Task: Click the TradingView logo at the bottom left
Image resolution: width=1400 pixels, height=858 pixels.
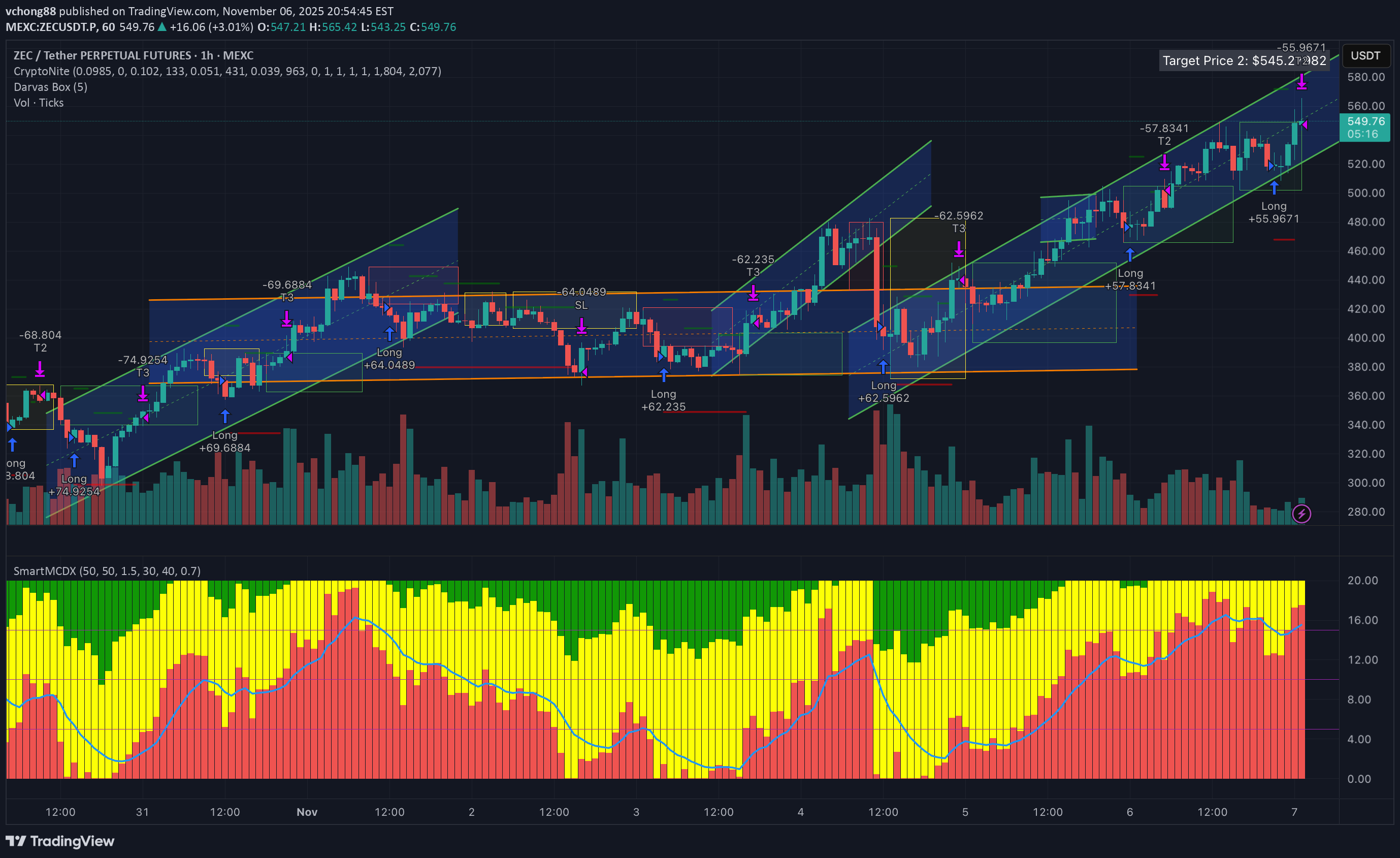Action: (x=59, y=841)
